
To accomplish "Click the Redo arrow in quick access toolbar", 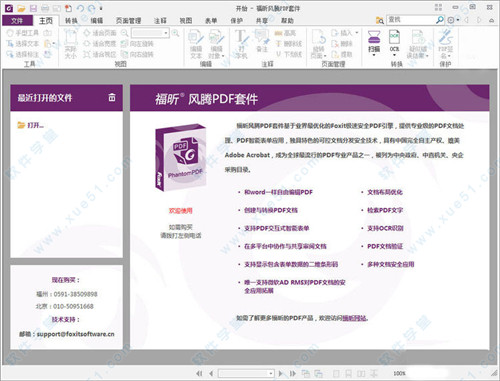I will 91,8.
